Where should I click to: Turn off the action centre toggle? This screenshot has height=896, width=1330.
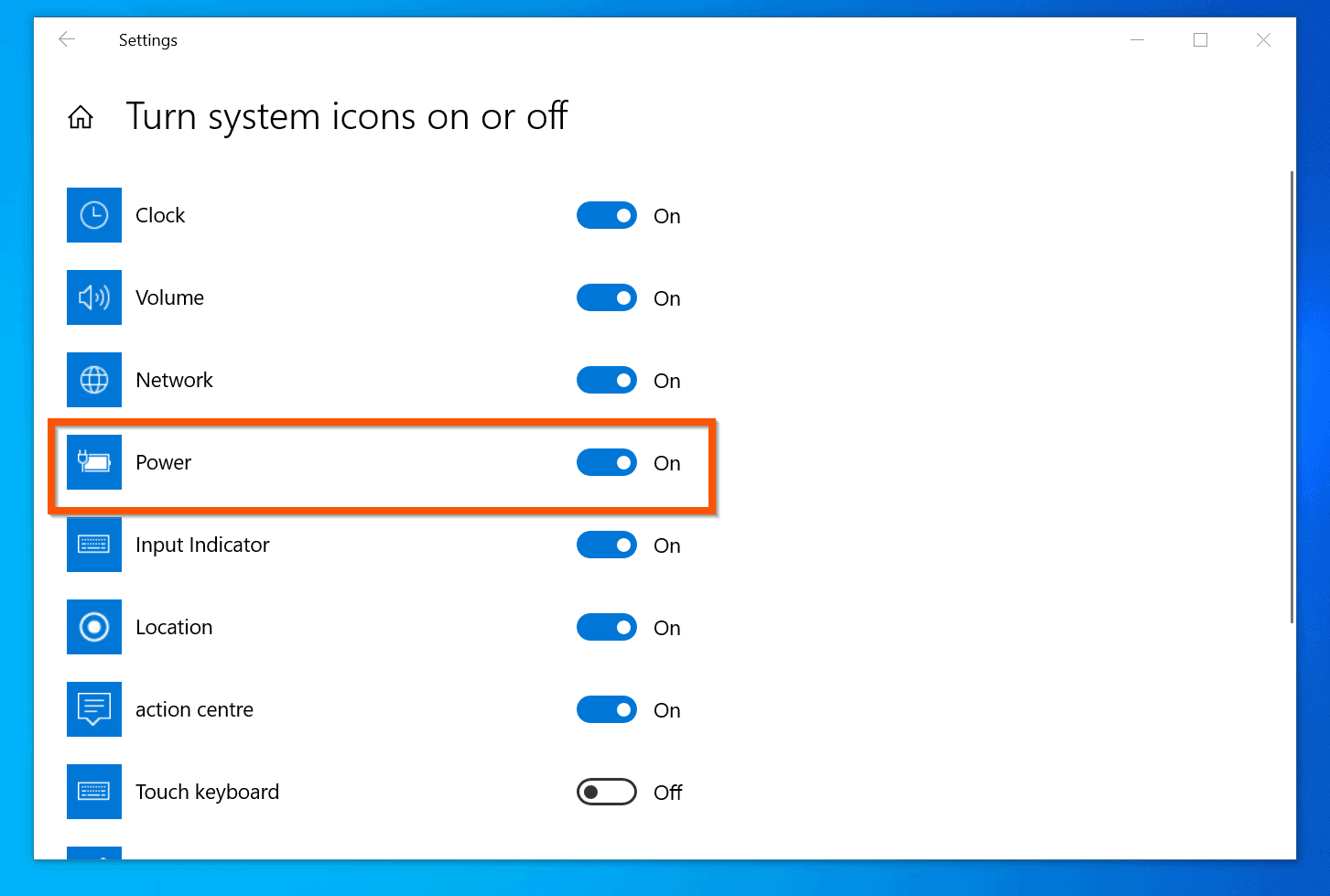(606, 709)
